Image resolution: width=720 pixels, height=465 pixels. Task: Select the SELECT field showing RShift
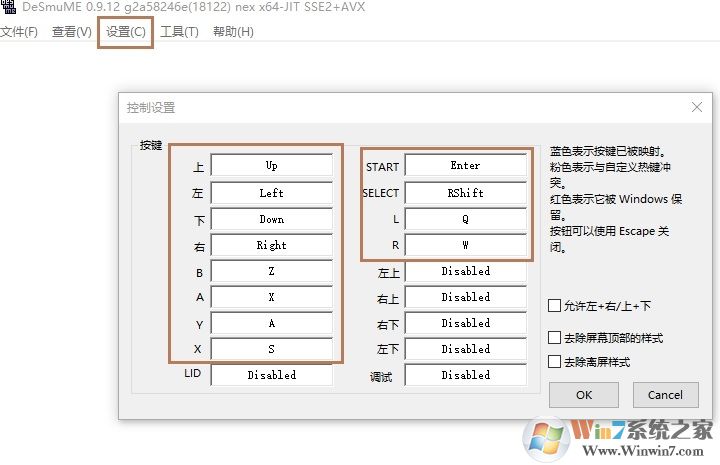[x=466, y=193]
